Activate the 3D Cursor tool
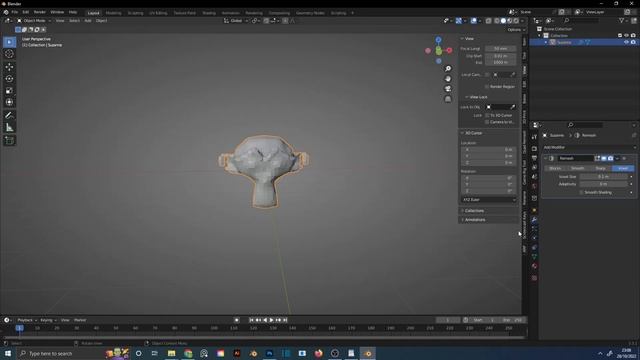 coord(9,54)
